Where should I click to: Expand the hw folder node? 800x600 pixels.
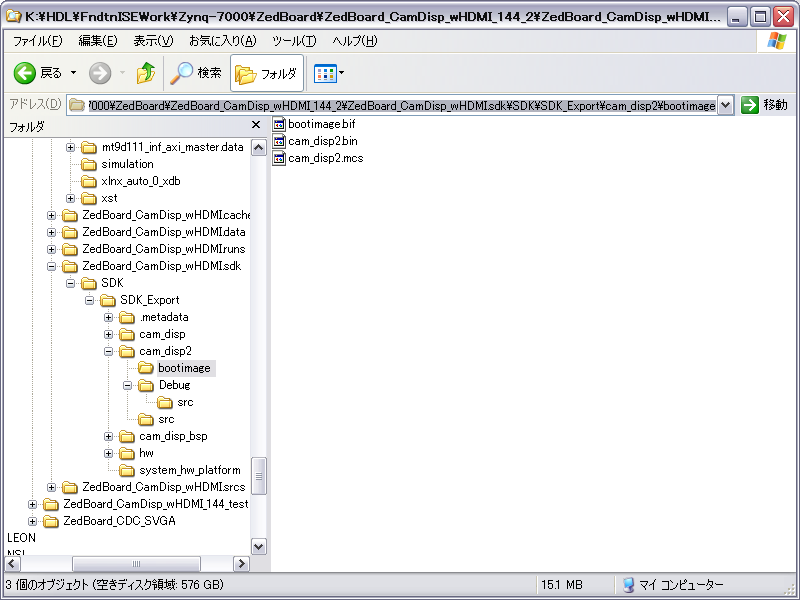pyautogui.click(x=109, y=453)
